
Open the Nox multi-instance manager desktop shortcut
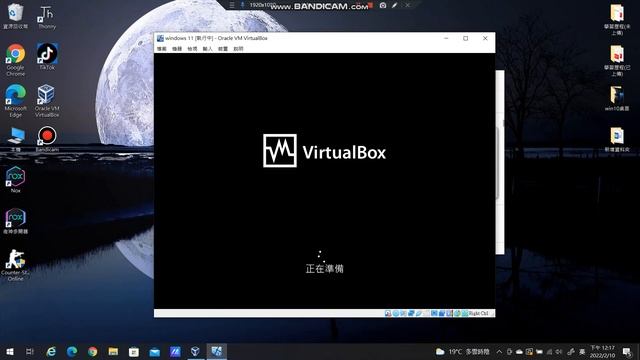16,220
